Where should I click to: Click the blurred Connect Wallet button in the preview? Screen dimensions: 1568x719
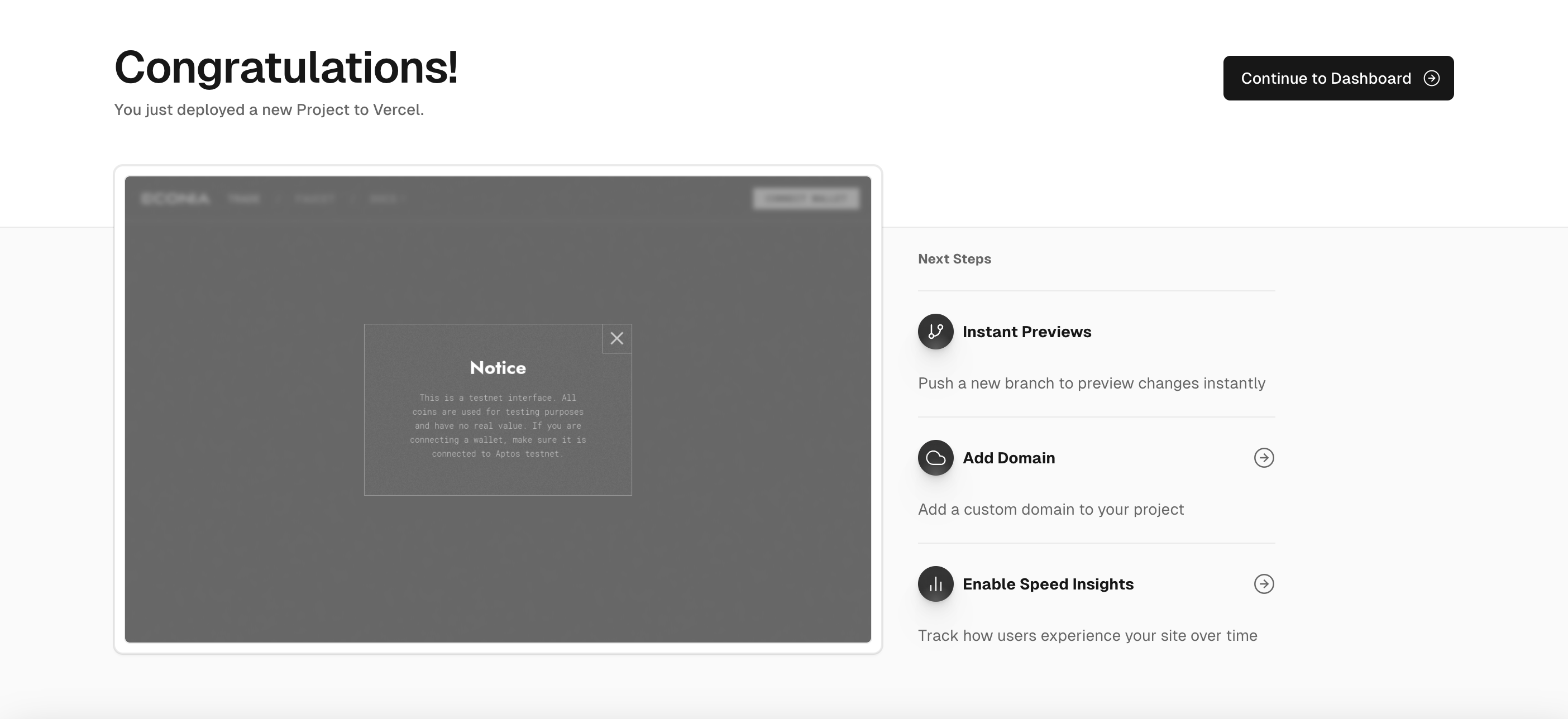[806, 198]
